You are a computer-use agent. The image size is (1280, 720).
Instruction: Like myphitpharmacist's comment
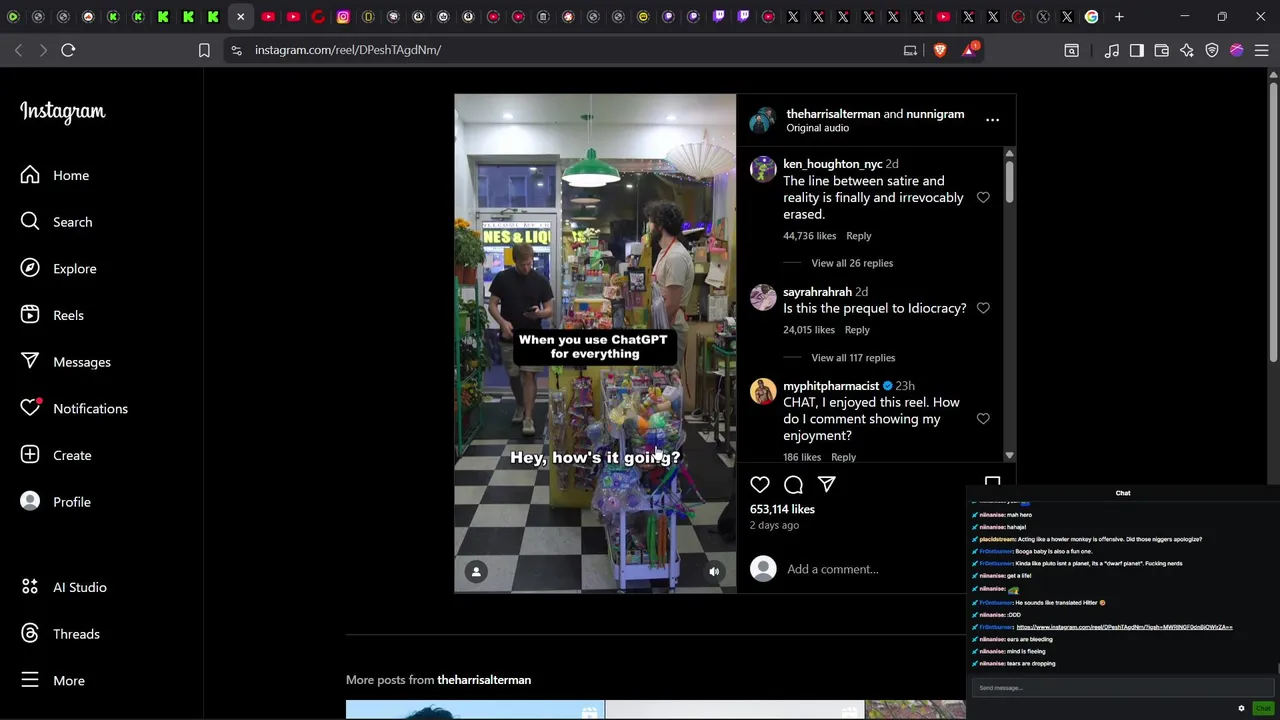983,419
